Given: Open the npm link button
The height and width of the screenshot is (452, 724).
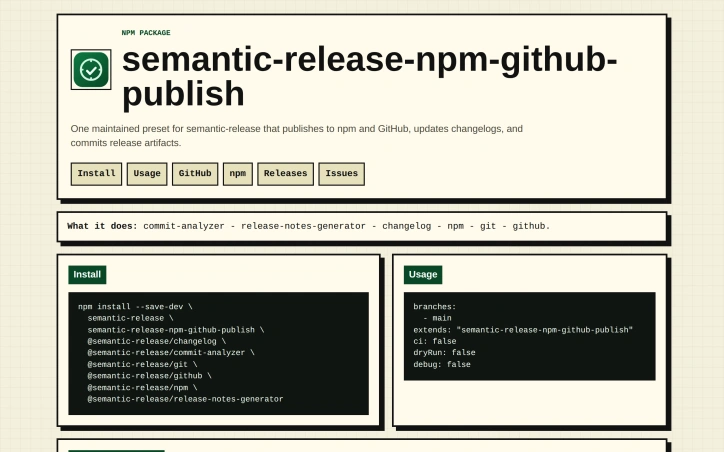Looking at the screenshot, I should [x=238, y=174].
